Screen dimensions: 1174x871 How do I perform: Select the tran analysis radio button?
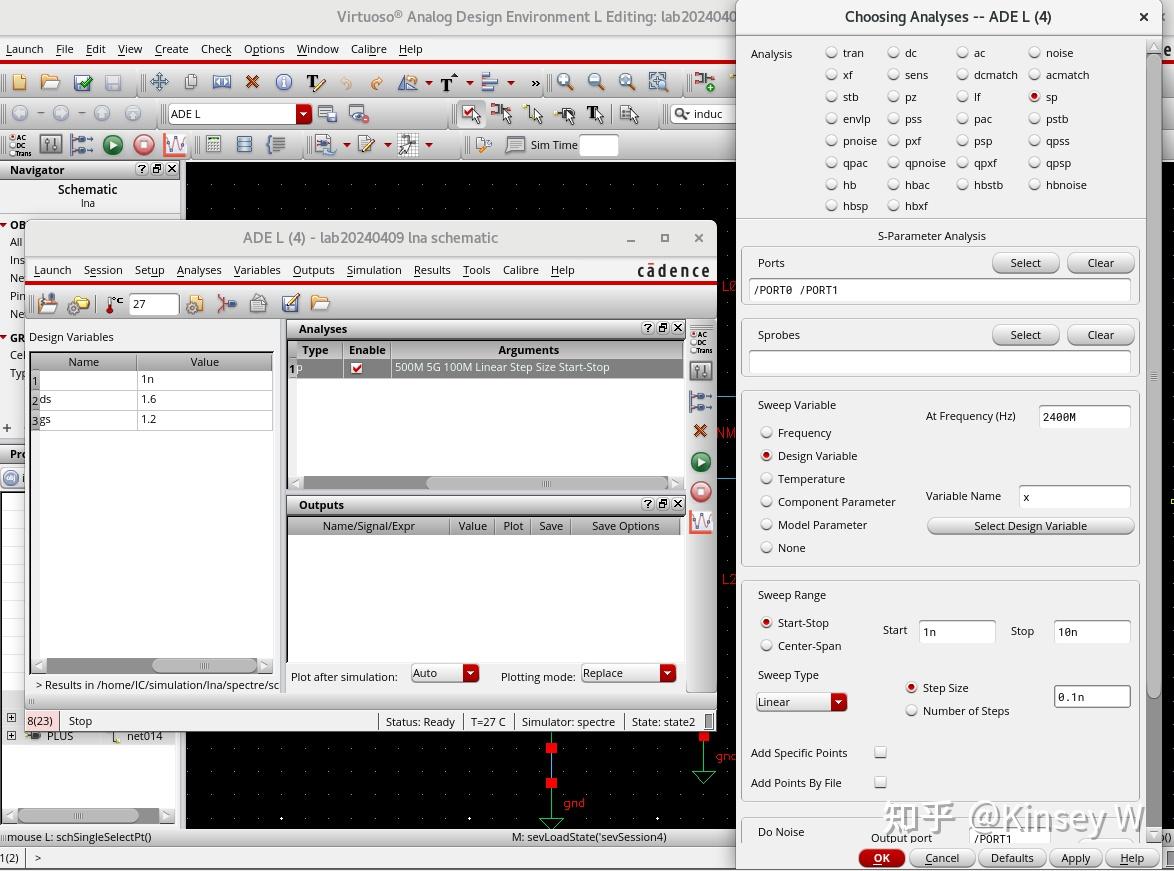coord(832,53)
